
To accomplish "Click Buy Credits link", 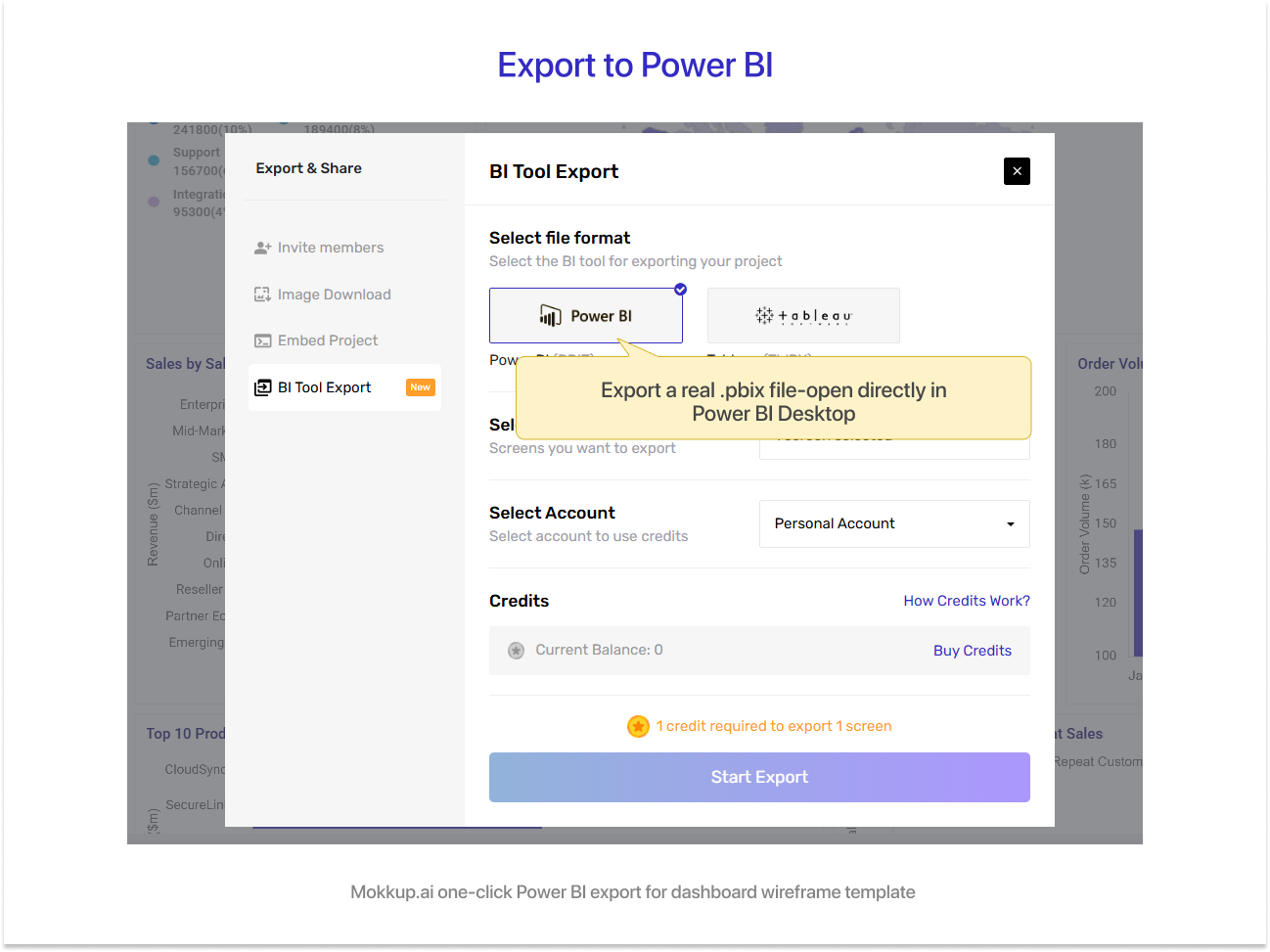I will (973, 651).
